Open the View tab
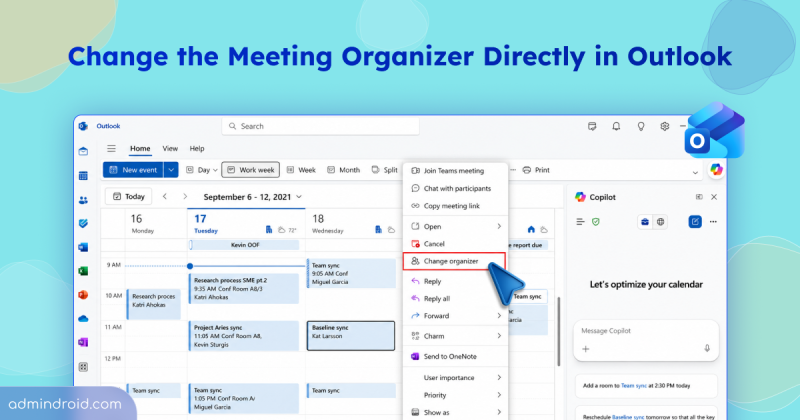The image size is (800, 420). coord(170,149)
